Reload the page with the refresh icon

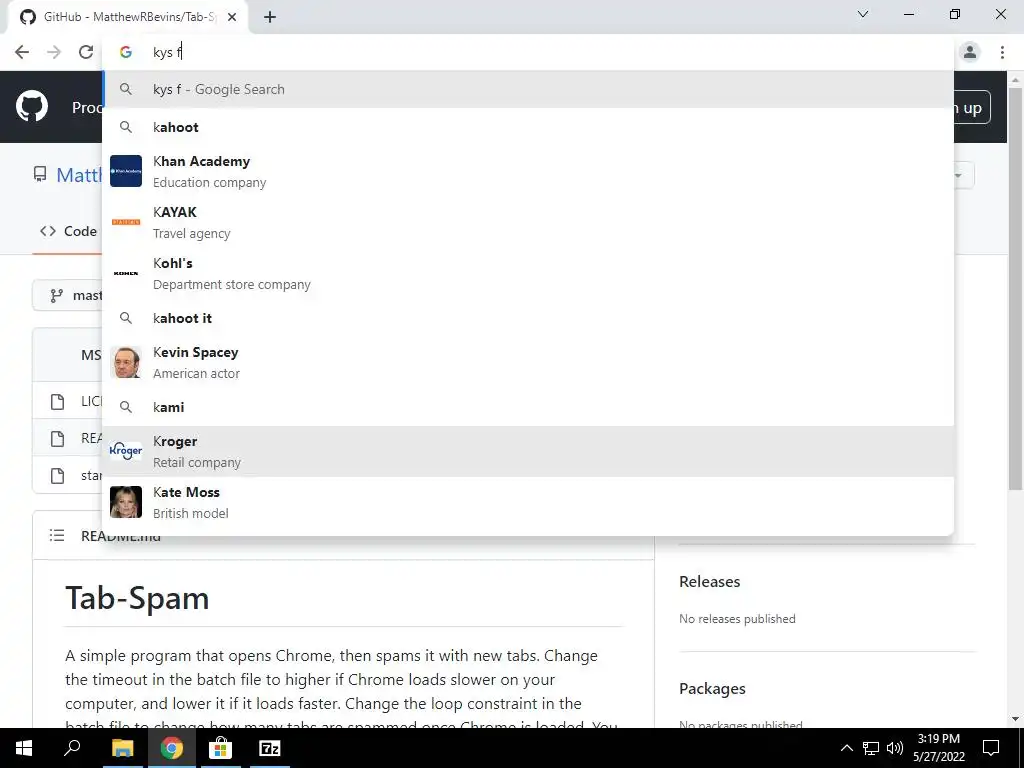[86, 52]
